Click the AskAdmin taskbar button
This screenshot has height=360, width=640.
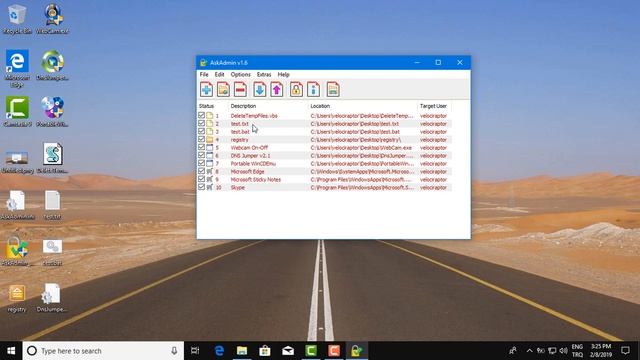coord(356,351)
